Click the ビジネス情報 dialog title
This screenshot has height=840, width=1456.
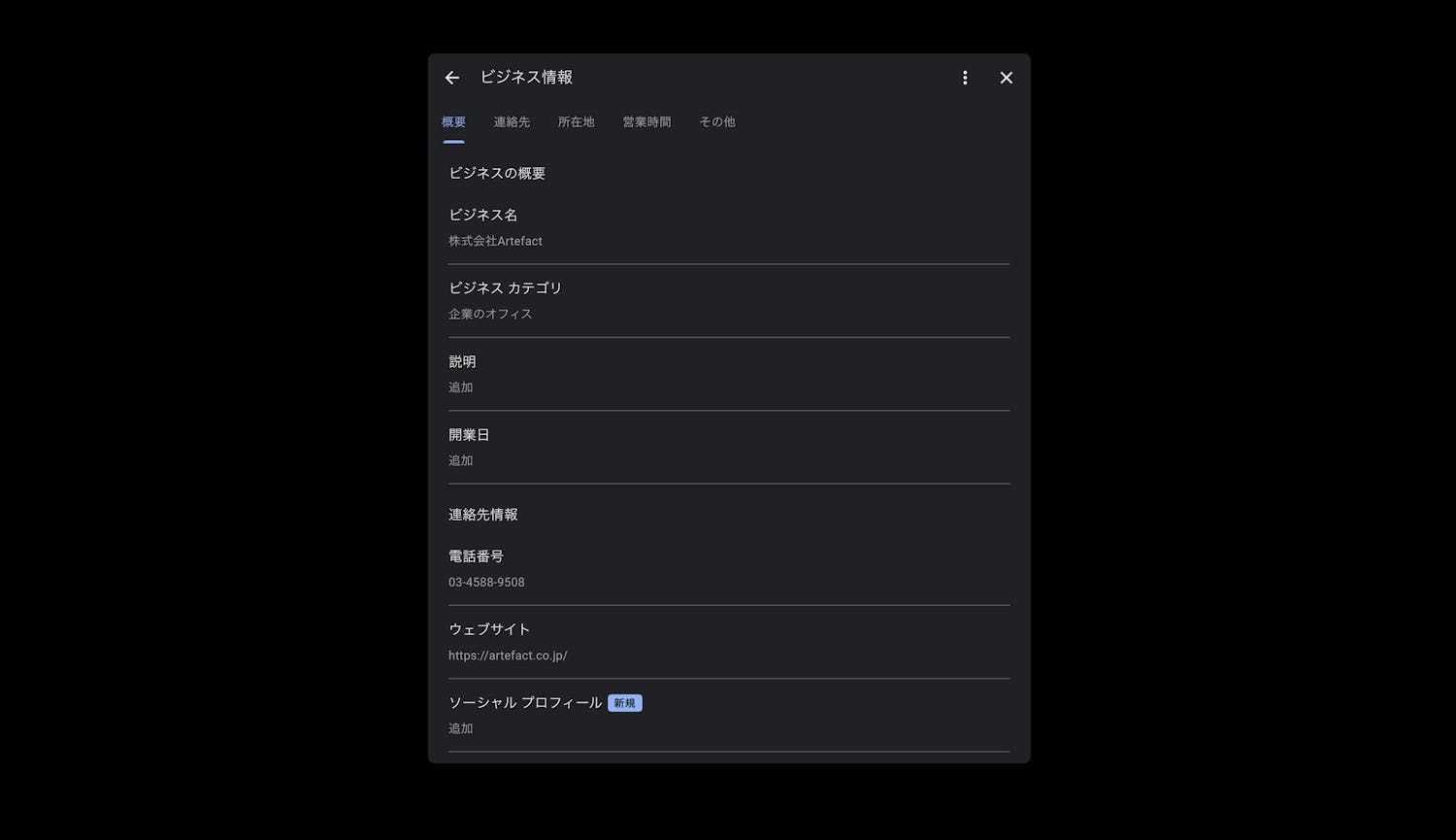click(x=526, y=77)
